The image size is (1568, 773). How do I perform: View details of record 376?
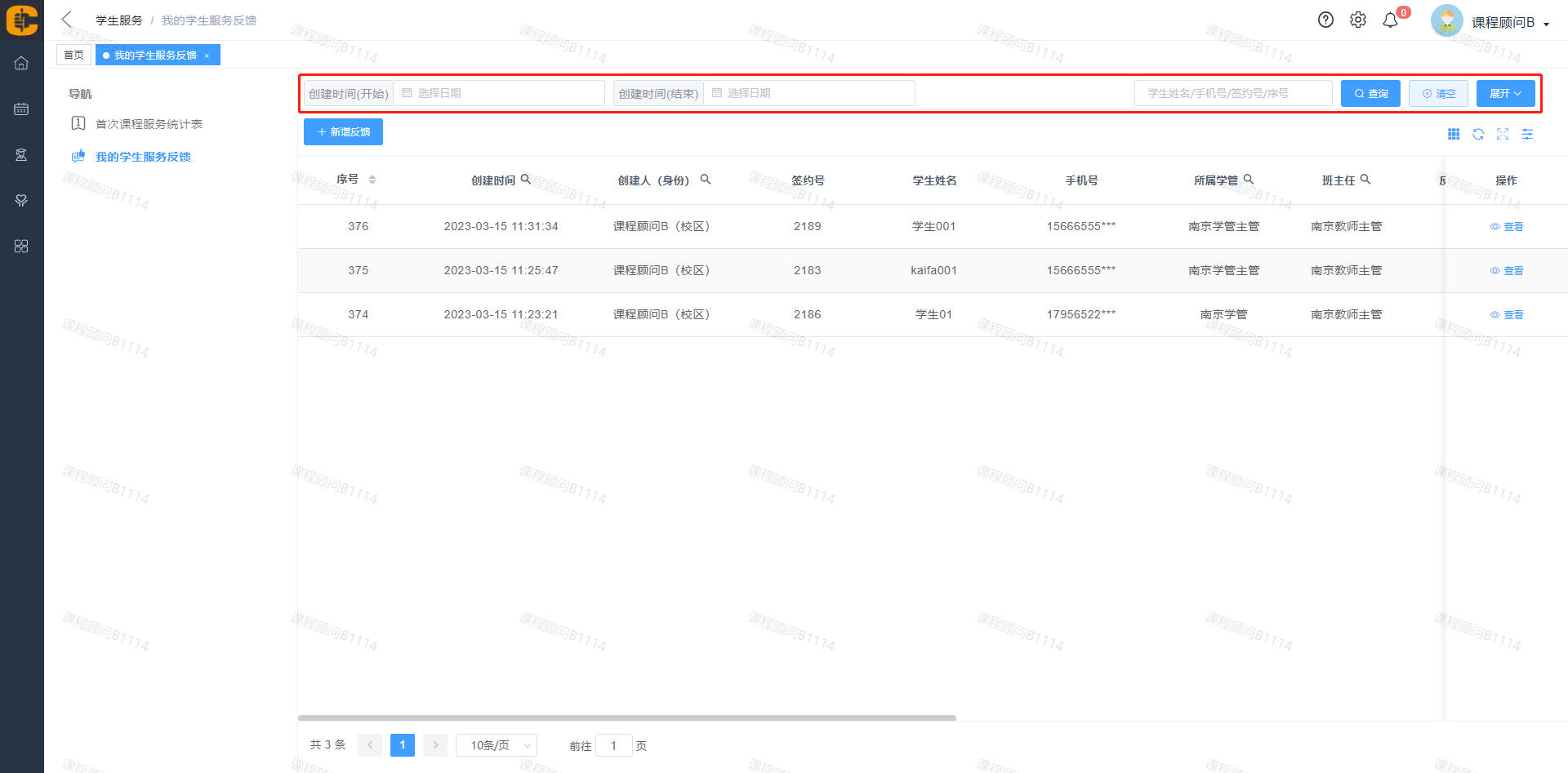point(1507,227)
